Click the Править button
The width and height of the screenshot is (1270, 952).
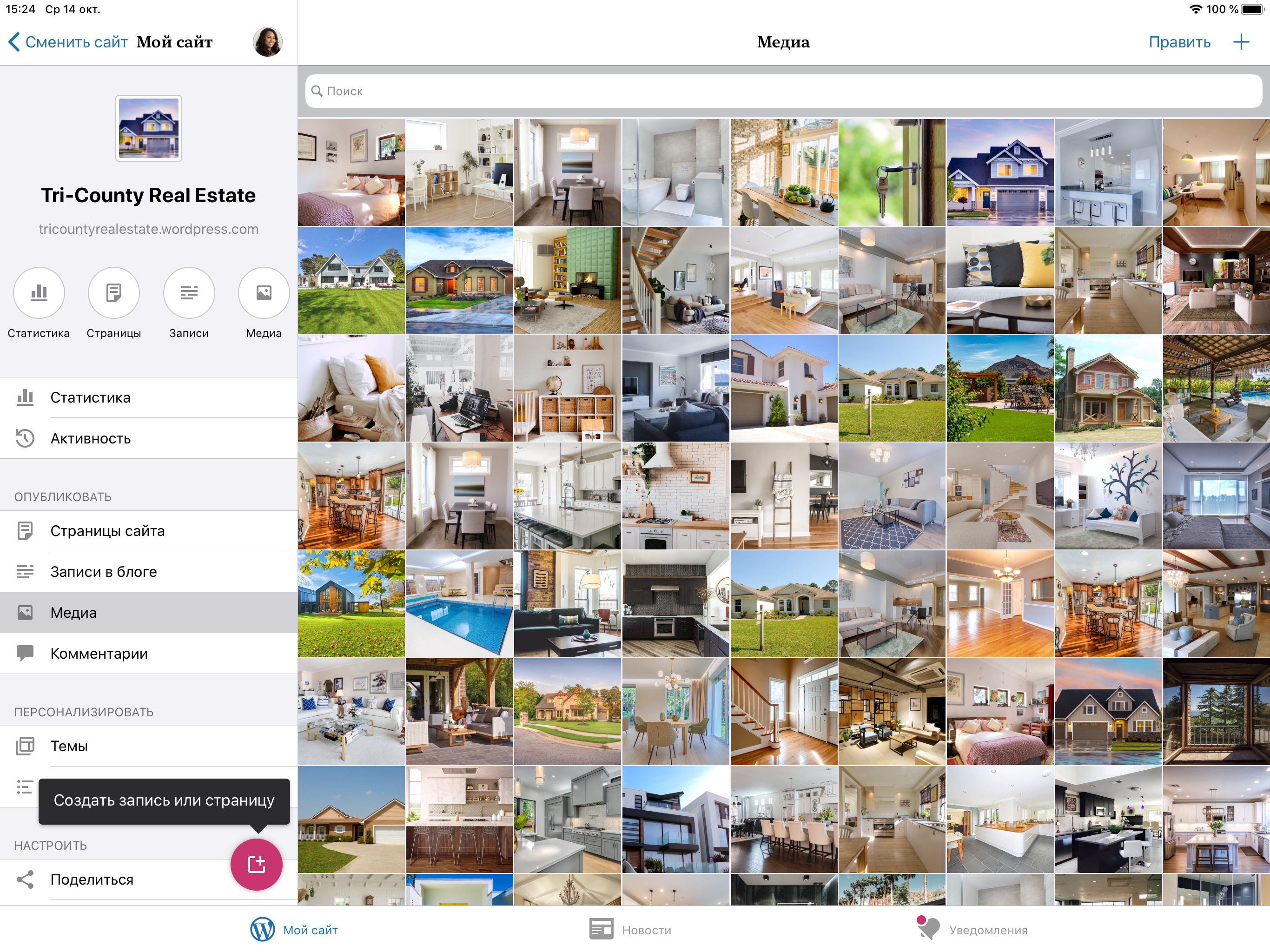tap(1179, 42)
